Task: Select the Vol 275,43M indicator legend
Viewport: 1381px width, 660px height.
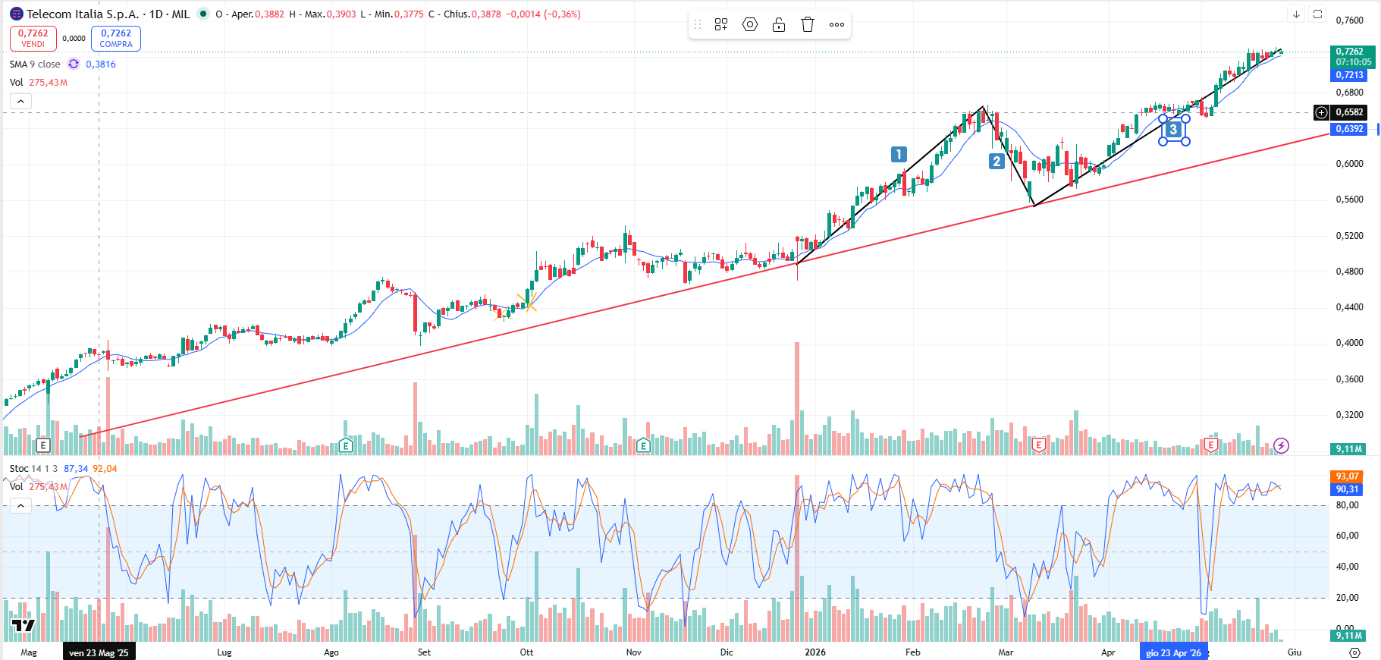Action: (x=38, y=82)
